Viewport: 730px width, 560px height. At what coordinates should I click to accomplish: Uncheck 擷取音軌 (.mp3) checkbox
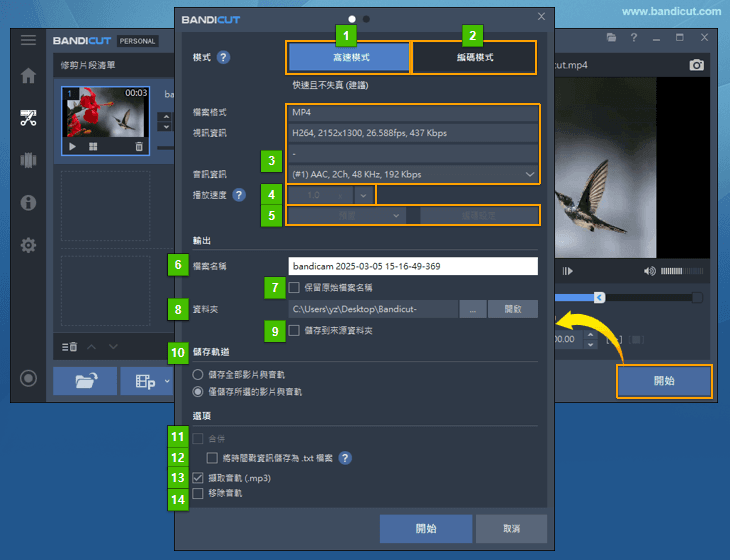(198, 478)
